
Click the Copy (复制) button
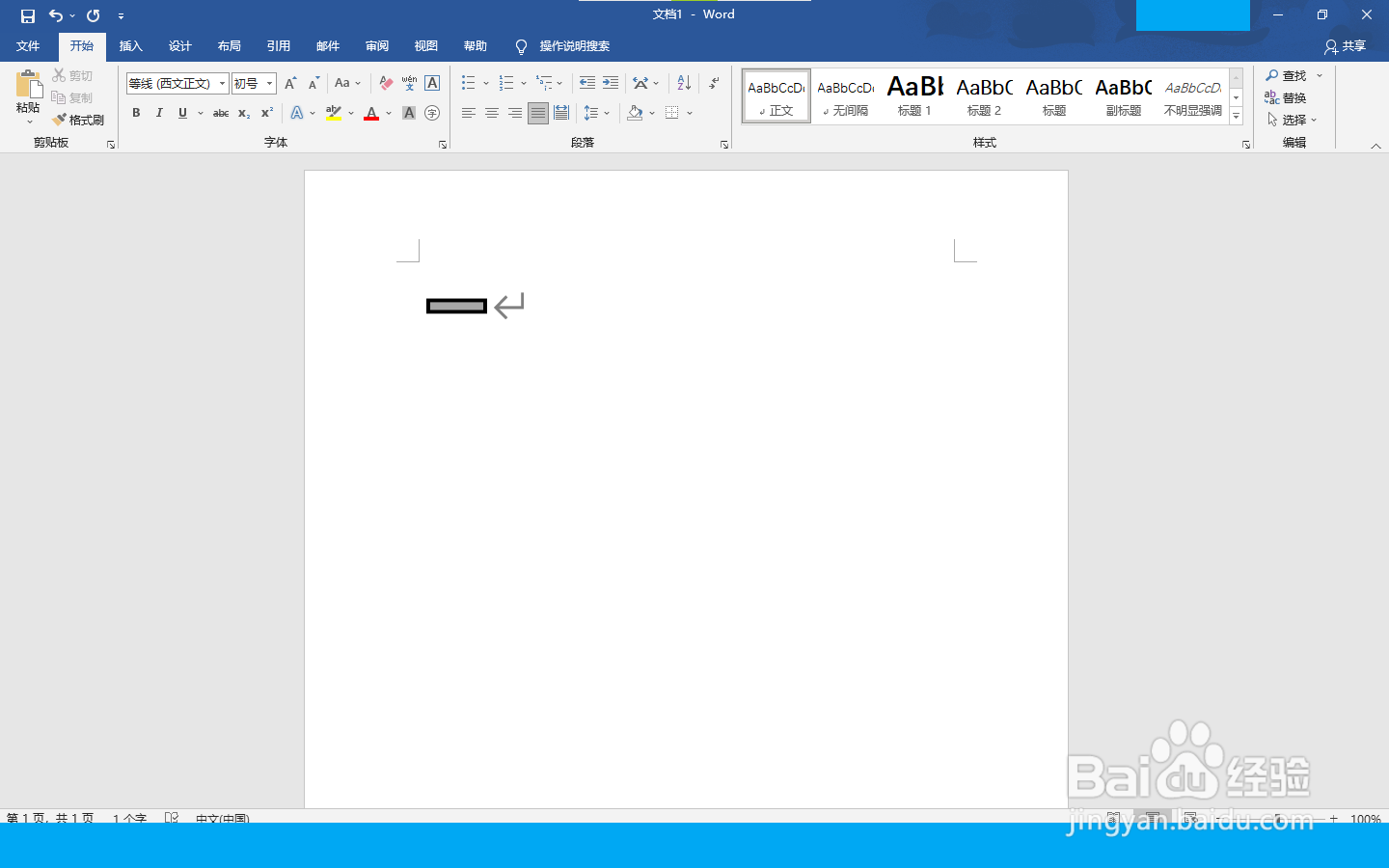pos(72,97)
